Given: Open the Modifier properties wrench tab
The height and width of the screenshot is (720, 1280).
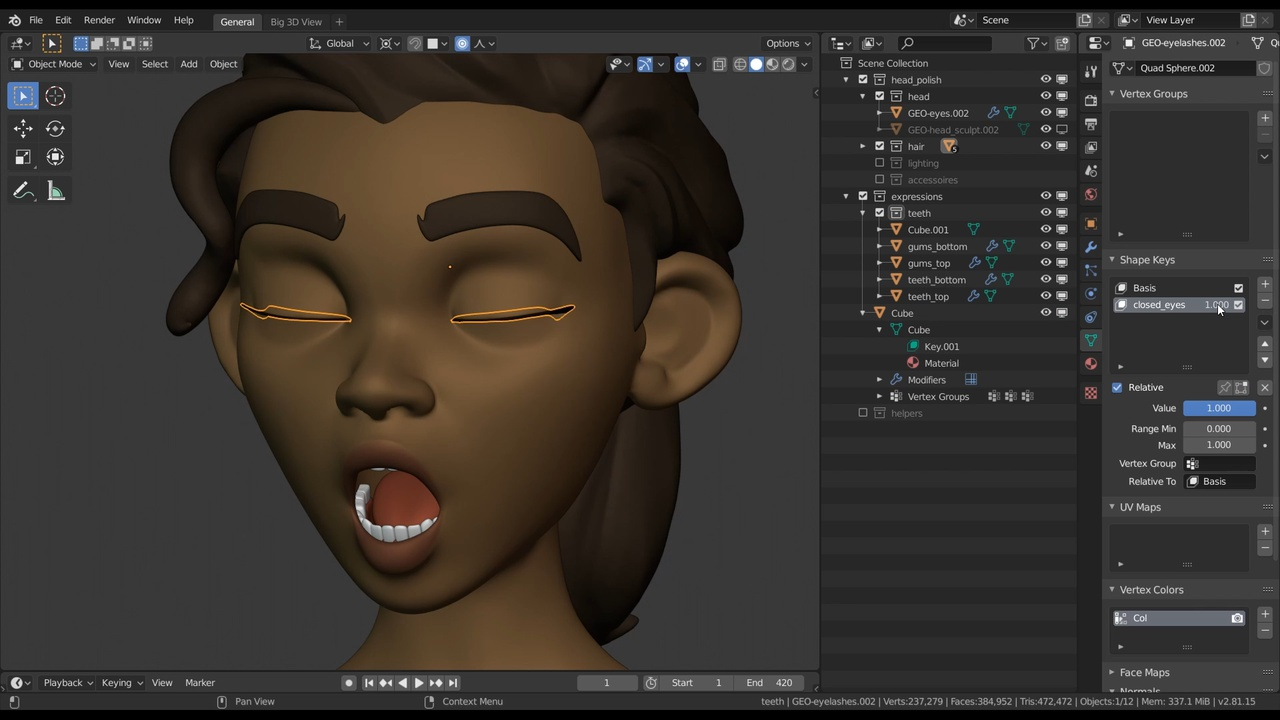Looking at the screenshot, I should [x=1090, y=247].
